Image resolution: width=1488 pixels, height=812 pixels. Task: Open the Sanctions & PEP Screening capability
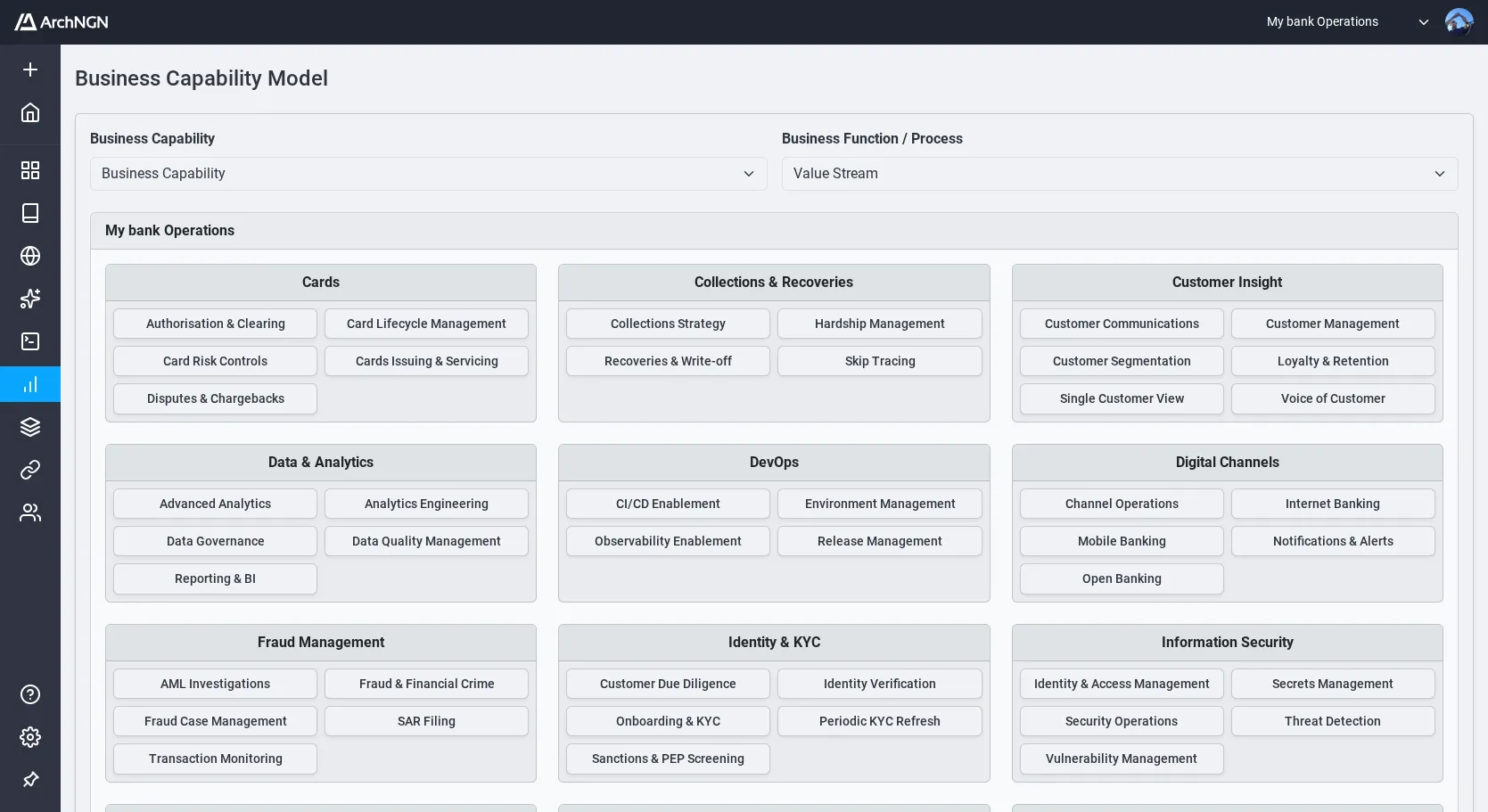(668, 759)
